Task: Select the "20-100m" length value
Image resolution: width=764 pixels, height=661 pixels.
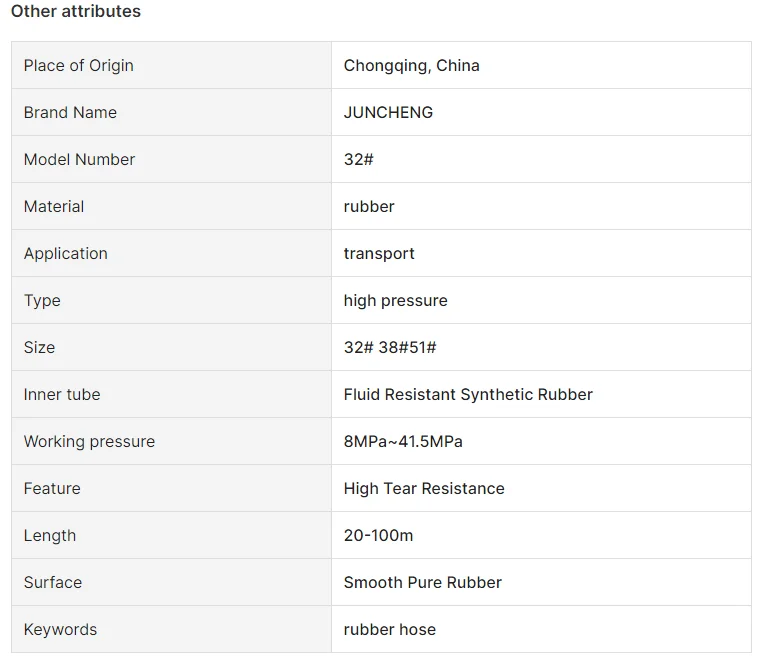Action: (x=378, y=536)
